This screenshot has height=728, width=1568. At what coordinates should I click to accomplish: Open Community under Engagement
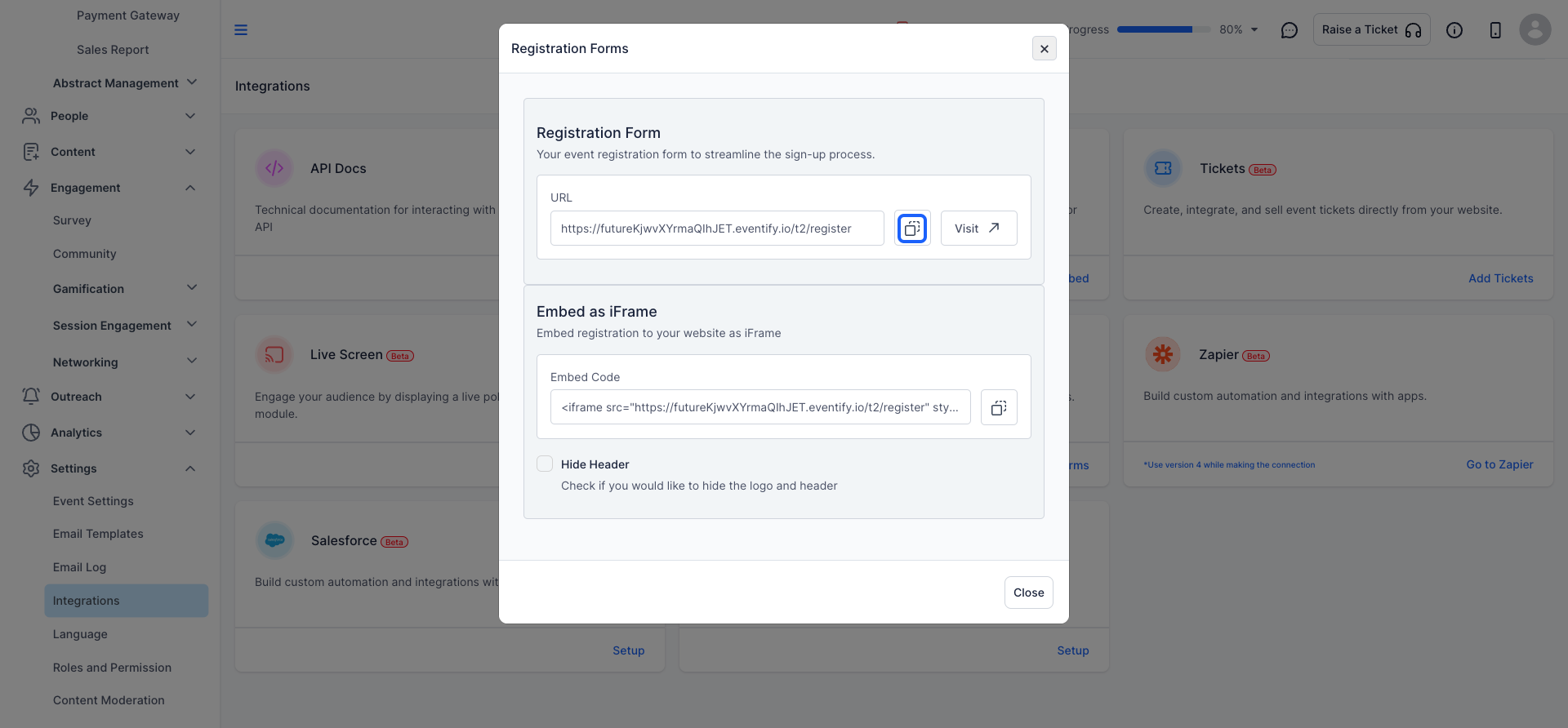tap(85, 254)
